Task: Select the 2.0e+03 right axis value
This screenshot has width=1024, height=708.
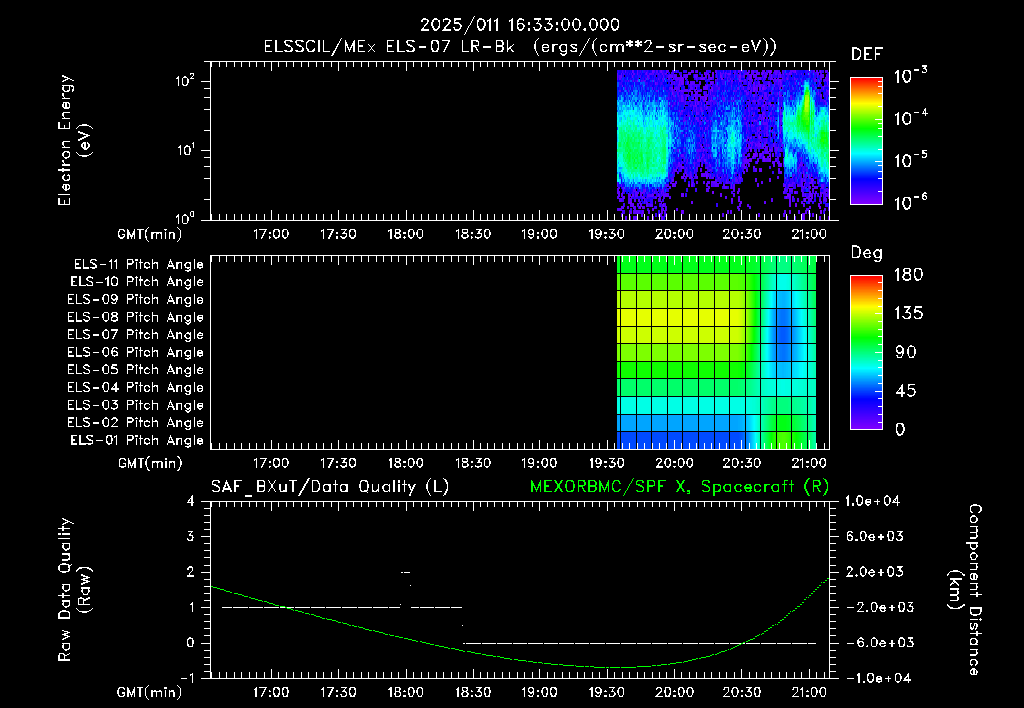Action: 874,572
